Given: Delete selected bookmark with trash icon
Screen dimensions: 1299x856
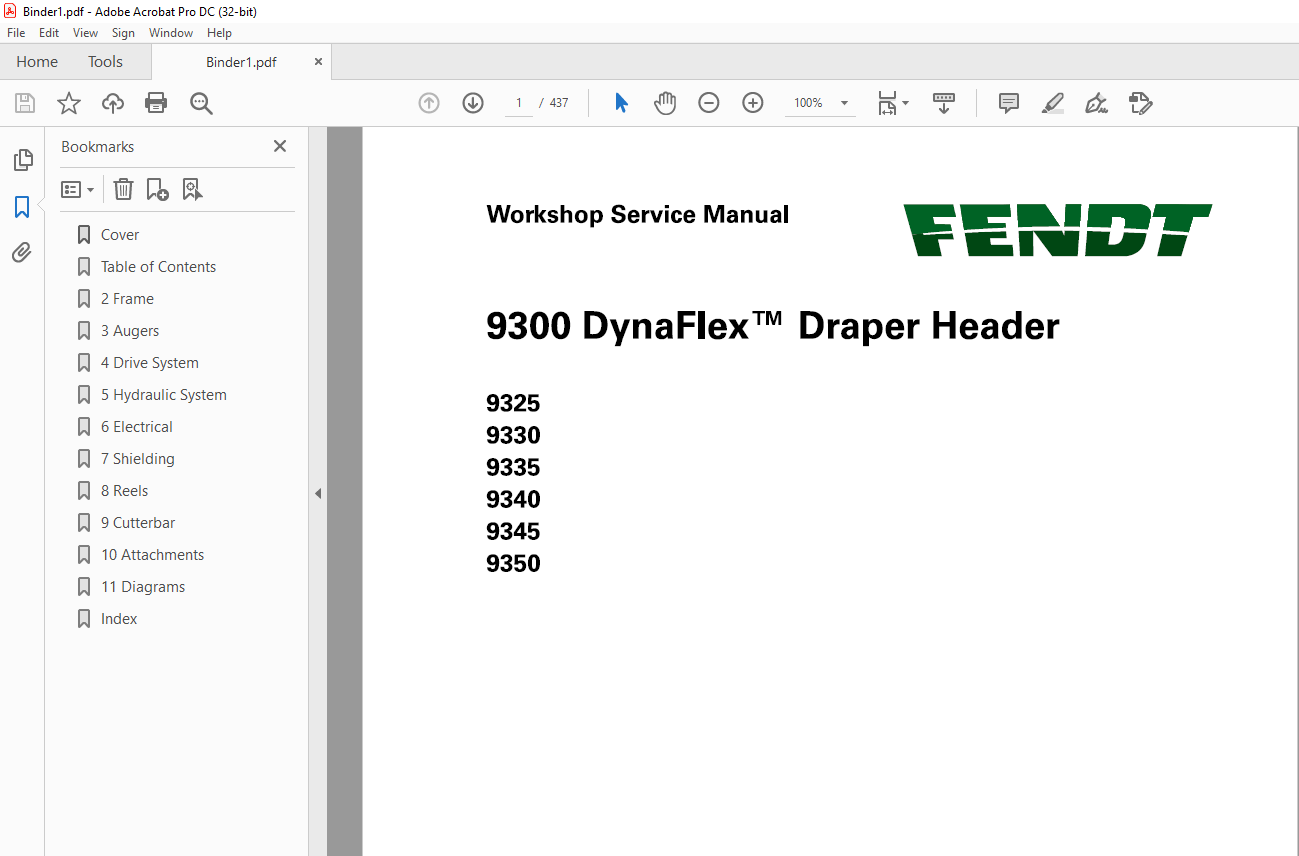Looking at the screenshot, I should coord(123,189).
